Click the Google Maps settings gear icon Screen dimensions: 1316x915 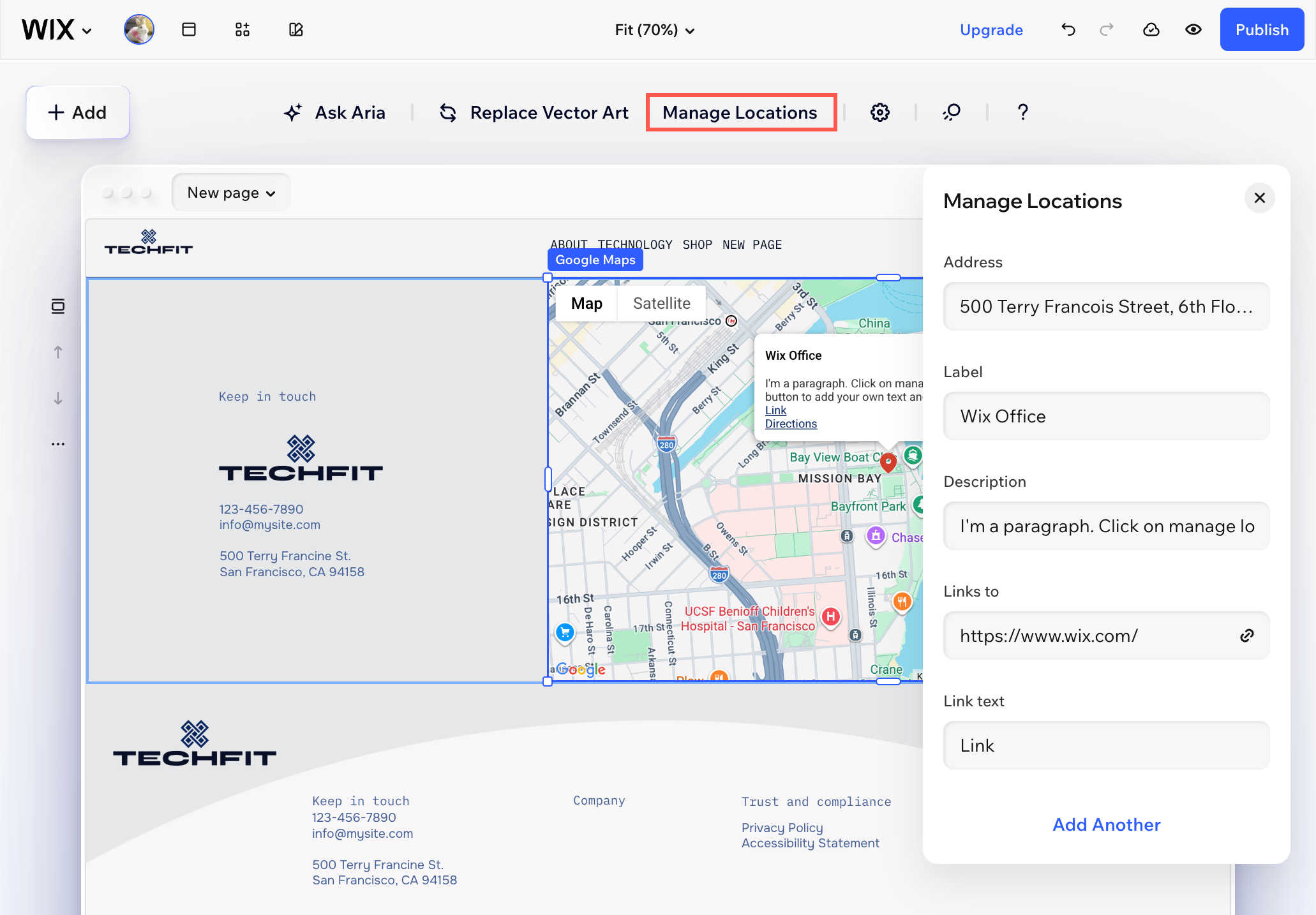coord(880,112)
